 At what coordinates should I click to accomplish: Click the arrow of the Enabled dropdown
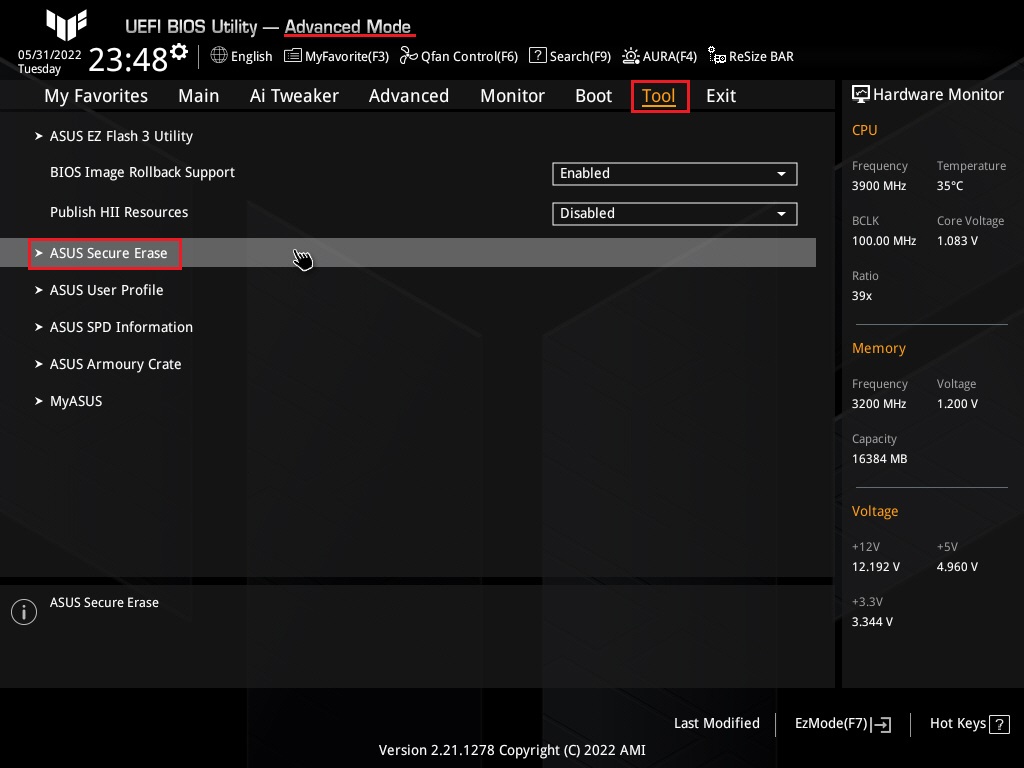(x=781, y=174)
